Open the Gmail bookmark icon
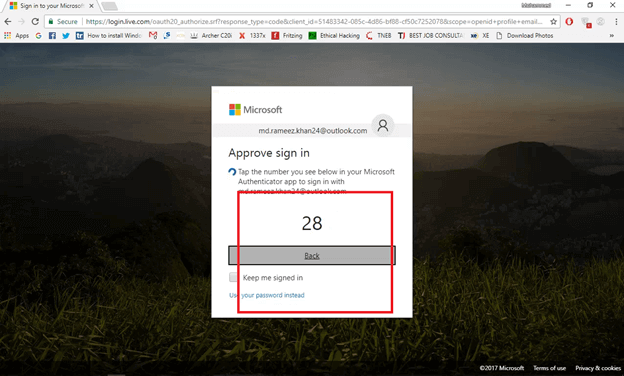The image size is (624, 376). click(153, 35)
